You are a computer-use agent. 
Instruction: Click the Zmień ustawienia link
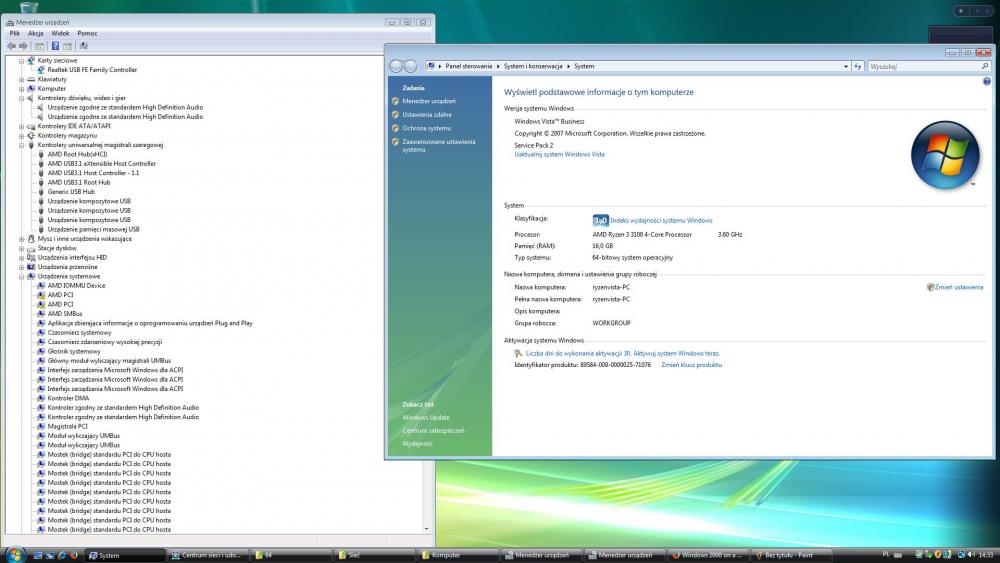point(958,287)
